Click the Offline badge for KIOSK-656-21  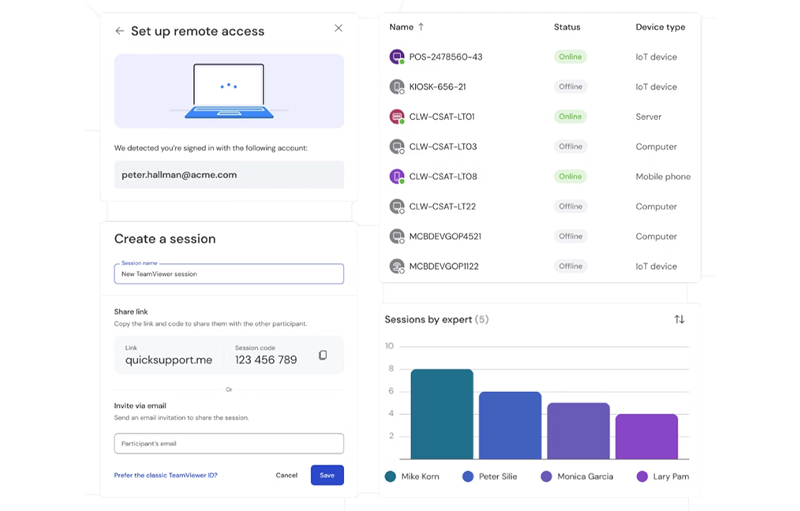570,87
